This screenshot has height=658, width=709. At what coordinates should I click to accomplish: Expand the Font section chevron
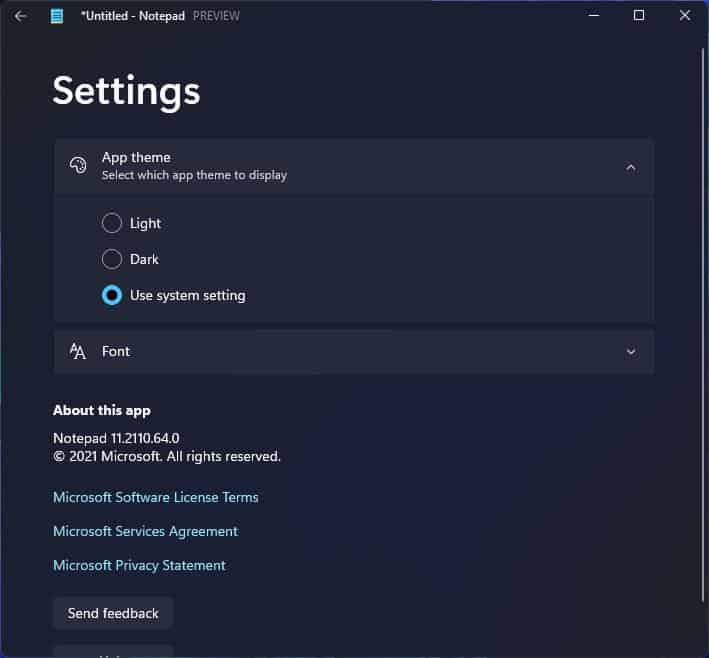pyautogui.click(x=631, y=352)
